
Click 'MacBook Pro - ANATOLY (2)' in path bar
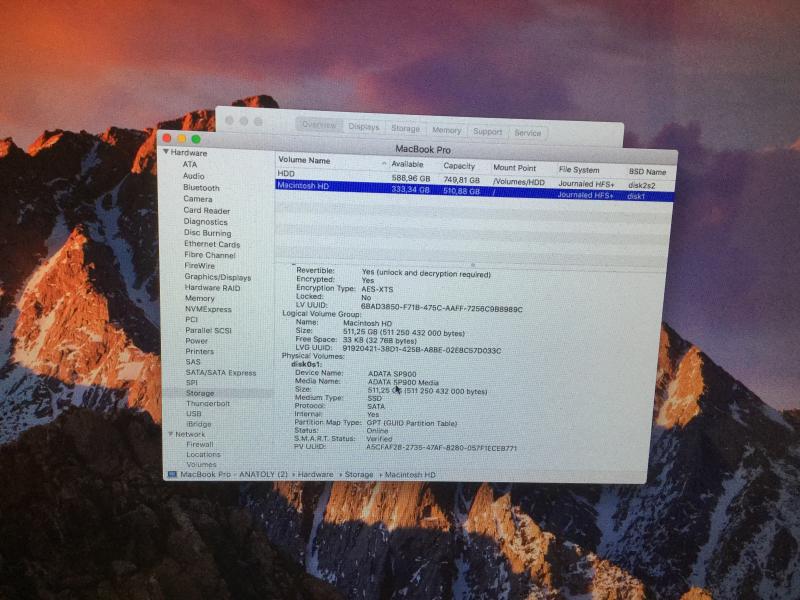click(234, 474)
